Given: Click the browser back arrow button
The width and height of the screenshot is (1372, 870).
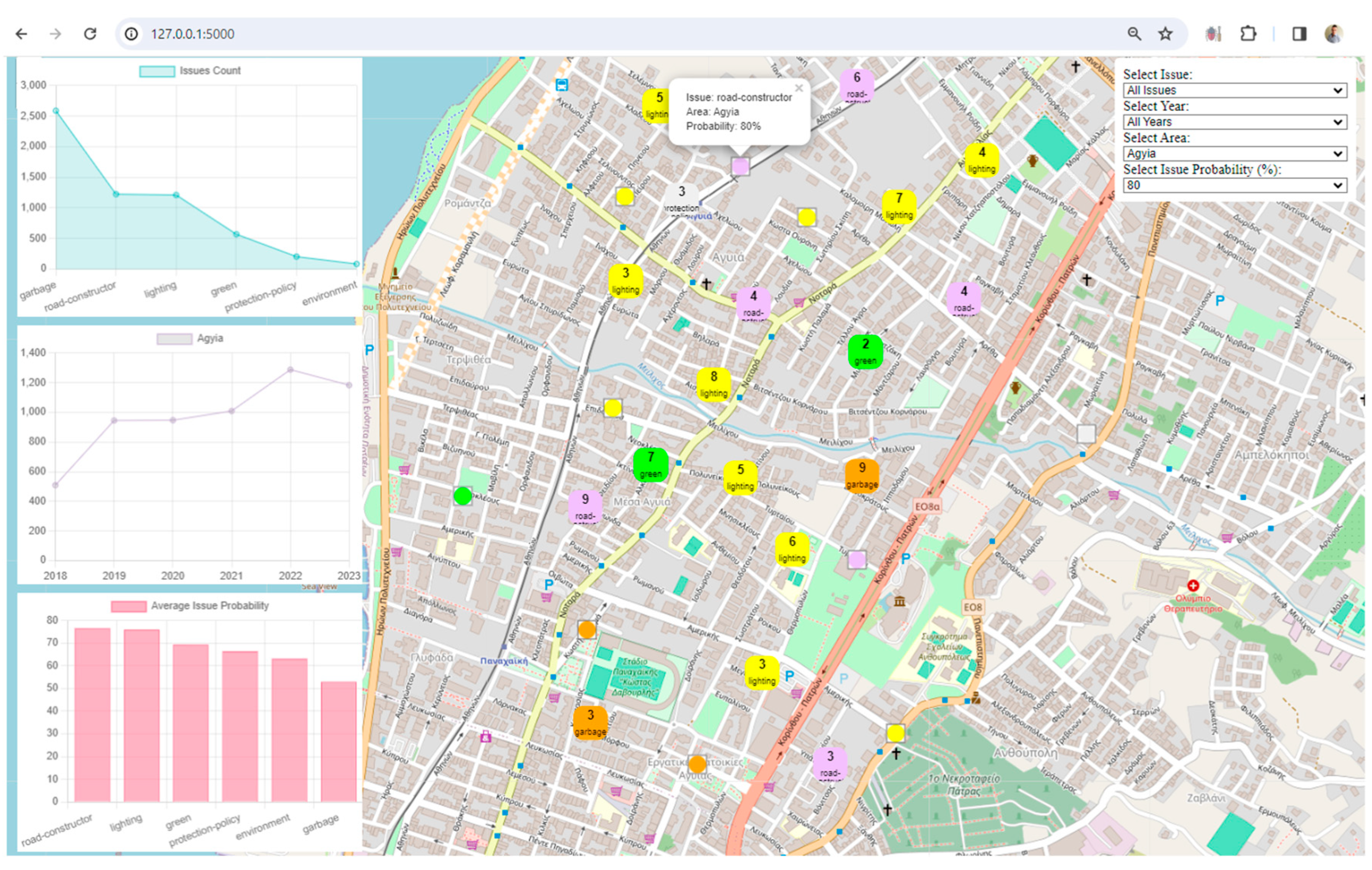Looking at the screenshot, I should [x=22, y=34].
